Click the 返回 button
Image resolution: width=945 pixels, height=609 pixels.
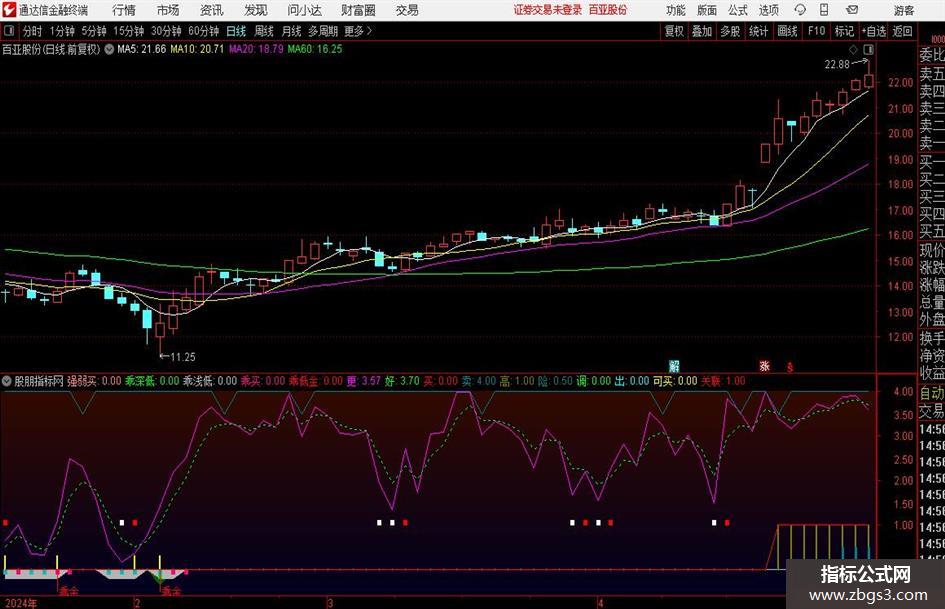point(902,31)
